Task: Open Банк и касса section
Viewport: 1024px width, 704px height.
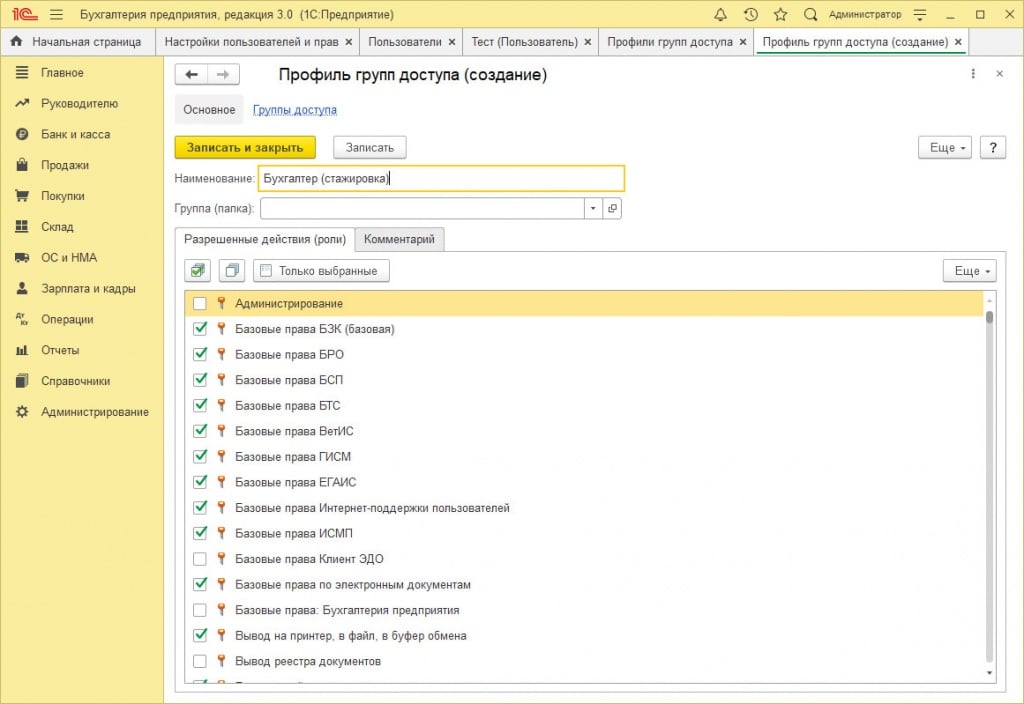Action: click(75, 134)
